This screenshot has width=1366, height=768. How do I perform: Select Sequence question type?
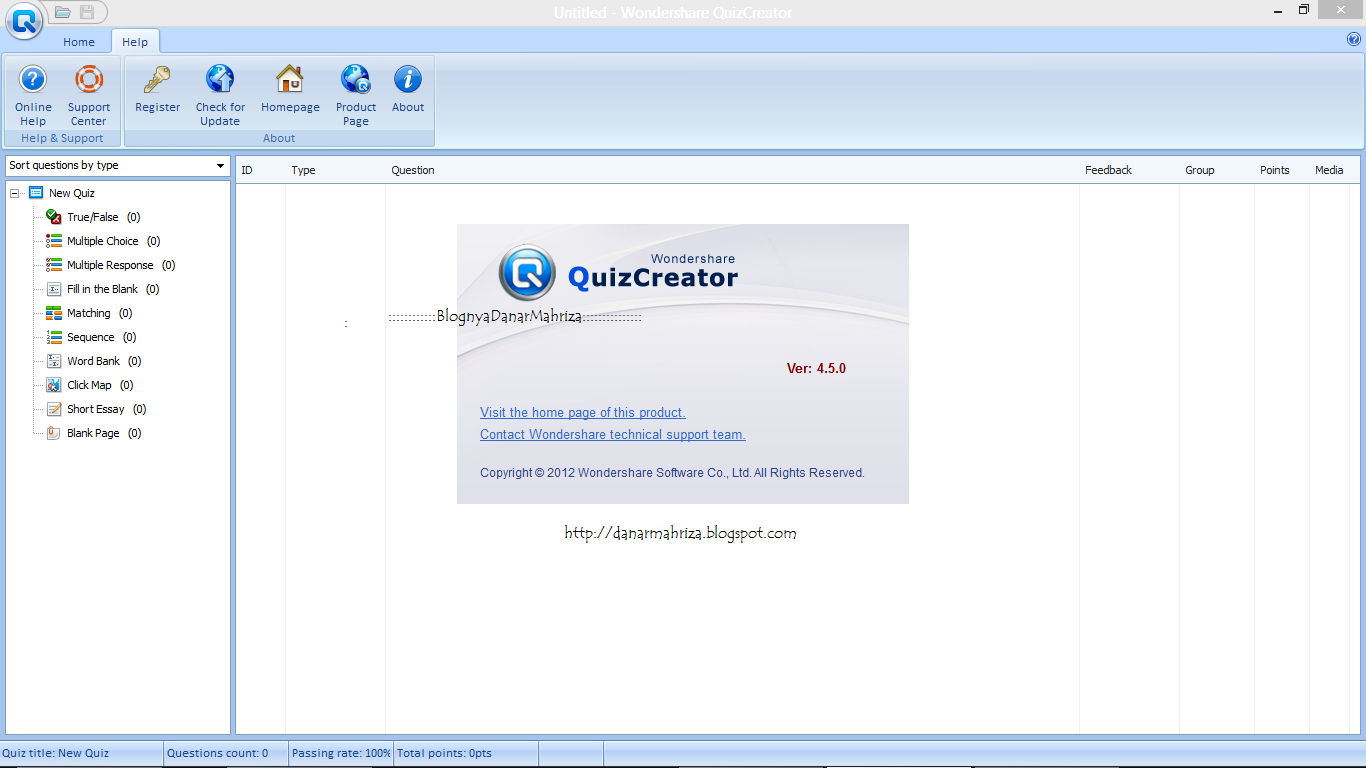[x=91, y=337]
